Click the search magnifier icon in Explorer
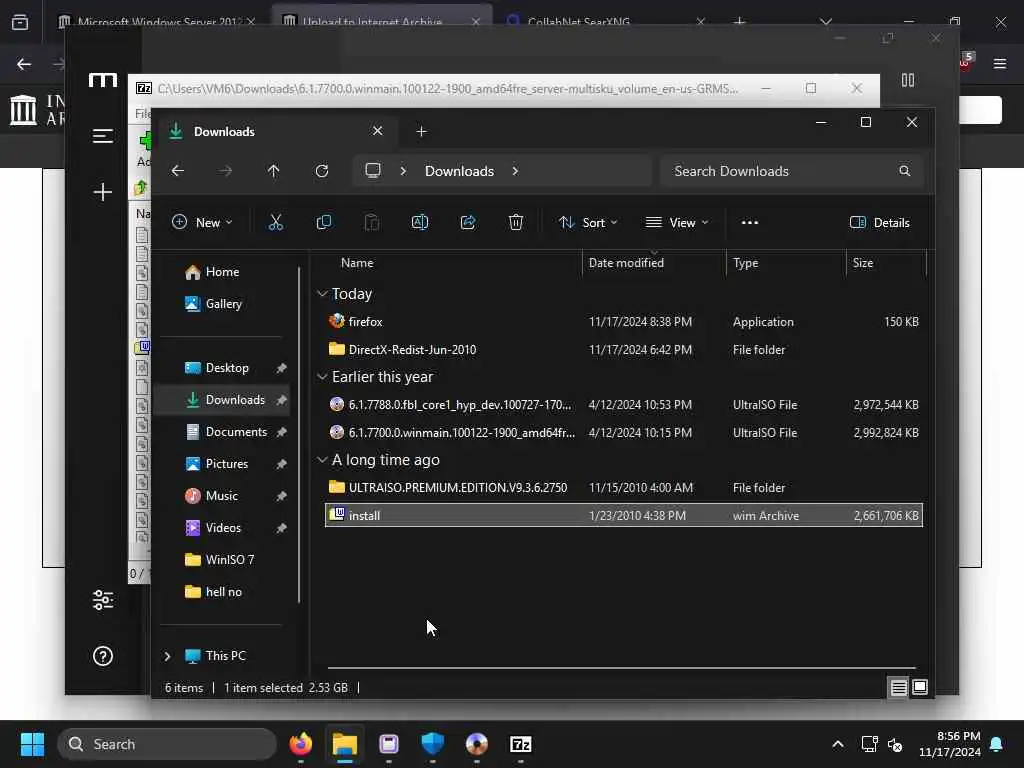1024x768 pixels. [904, 171]
